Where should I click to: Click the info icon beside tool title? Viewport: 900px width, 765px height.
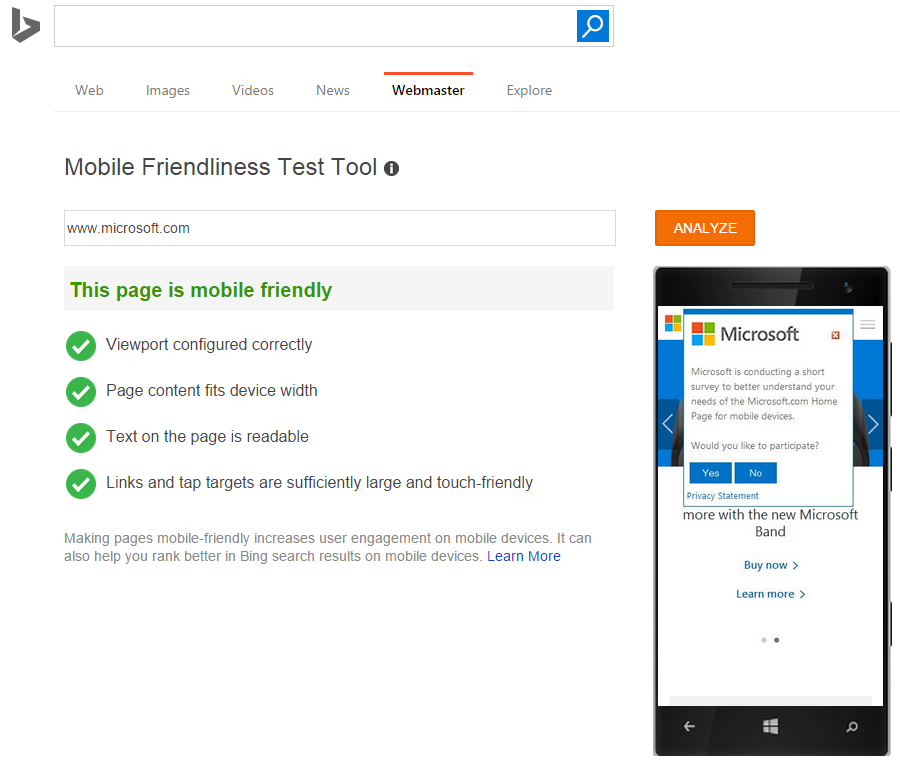[392, 168]
